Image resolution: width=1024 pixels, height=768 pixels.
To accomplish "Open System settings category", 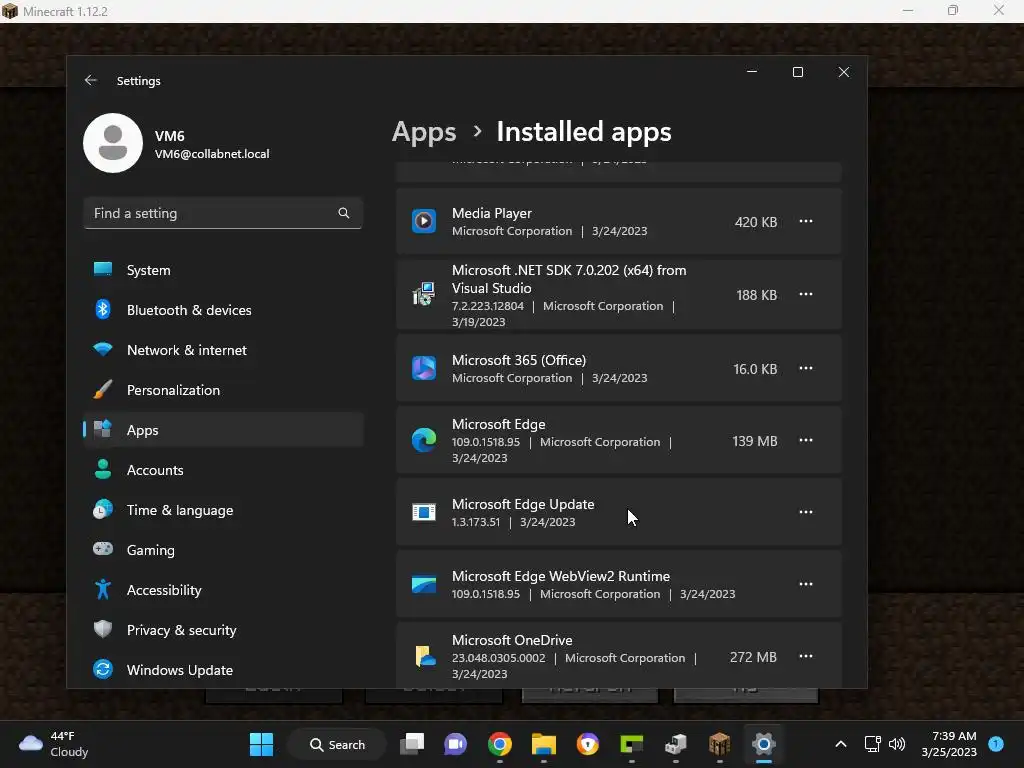I will click(x=223, y=270).
